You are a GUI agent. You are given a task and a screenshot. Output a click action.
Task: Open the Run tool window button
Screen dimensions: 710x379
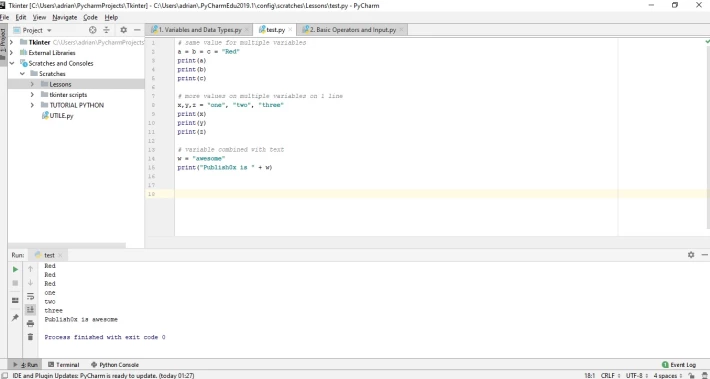(x=26, y=365)
